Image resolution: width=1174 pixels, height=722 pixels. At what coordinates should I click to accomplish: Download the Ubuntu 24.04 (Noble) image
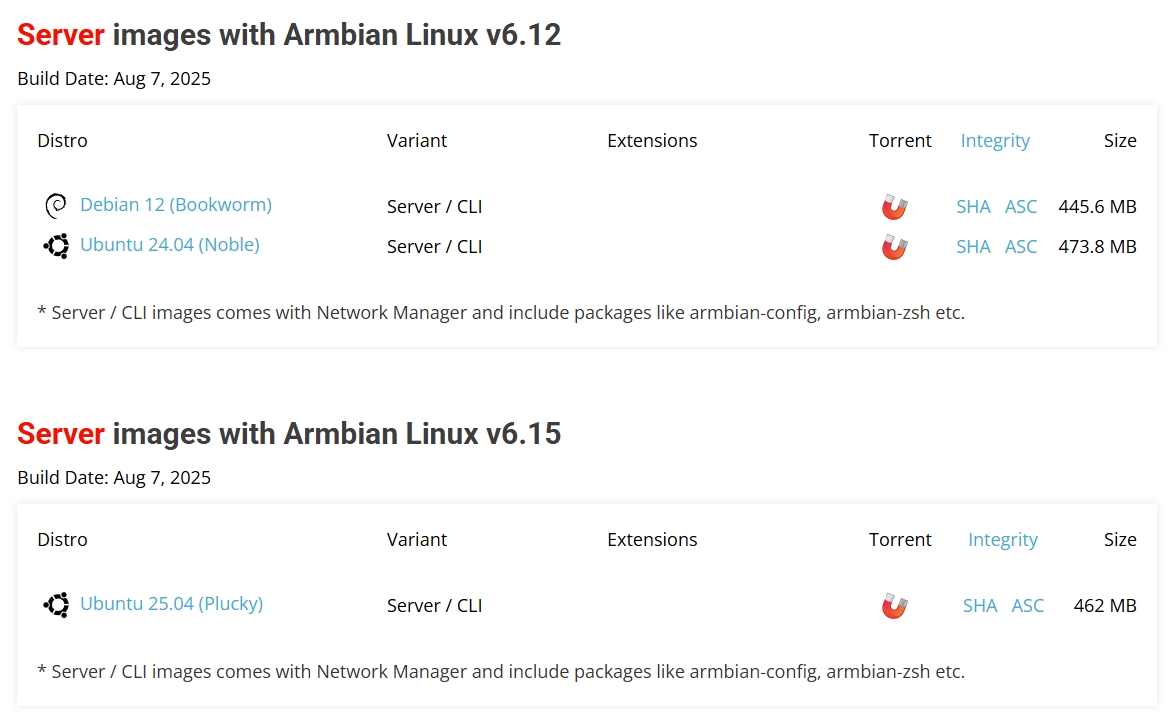tap(170, 245)
